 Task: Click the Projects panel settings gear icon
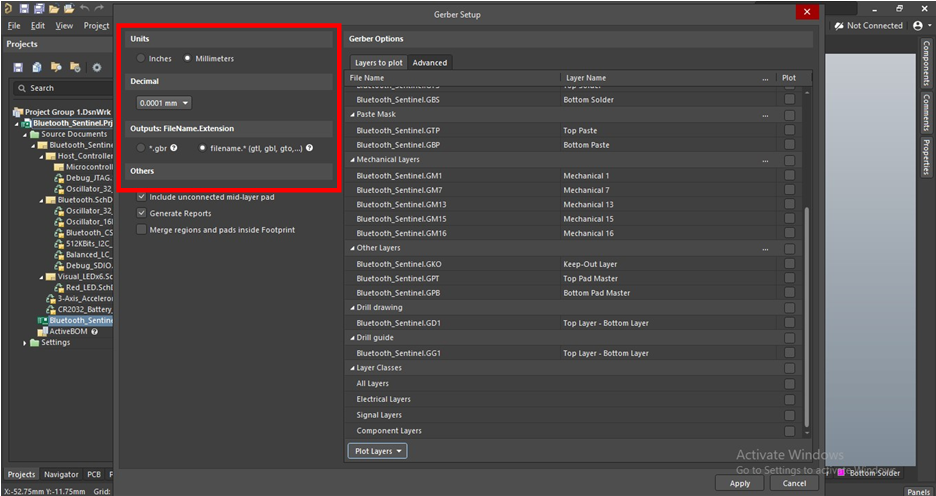(x=97, y=67)
